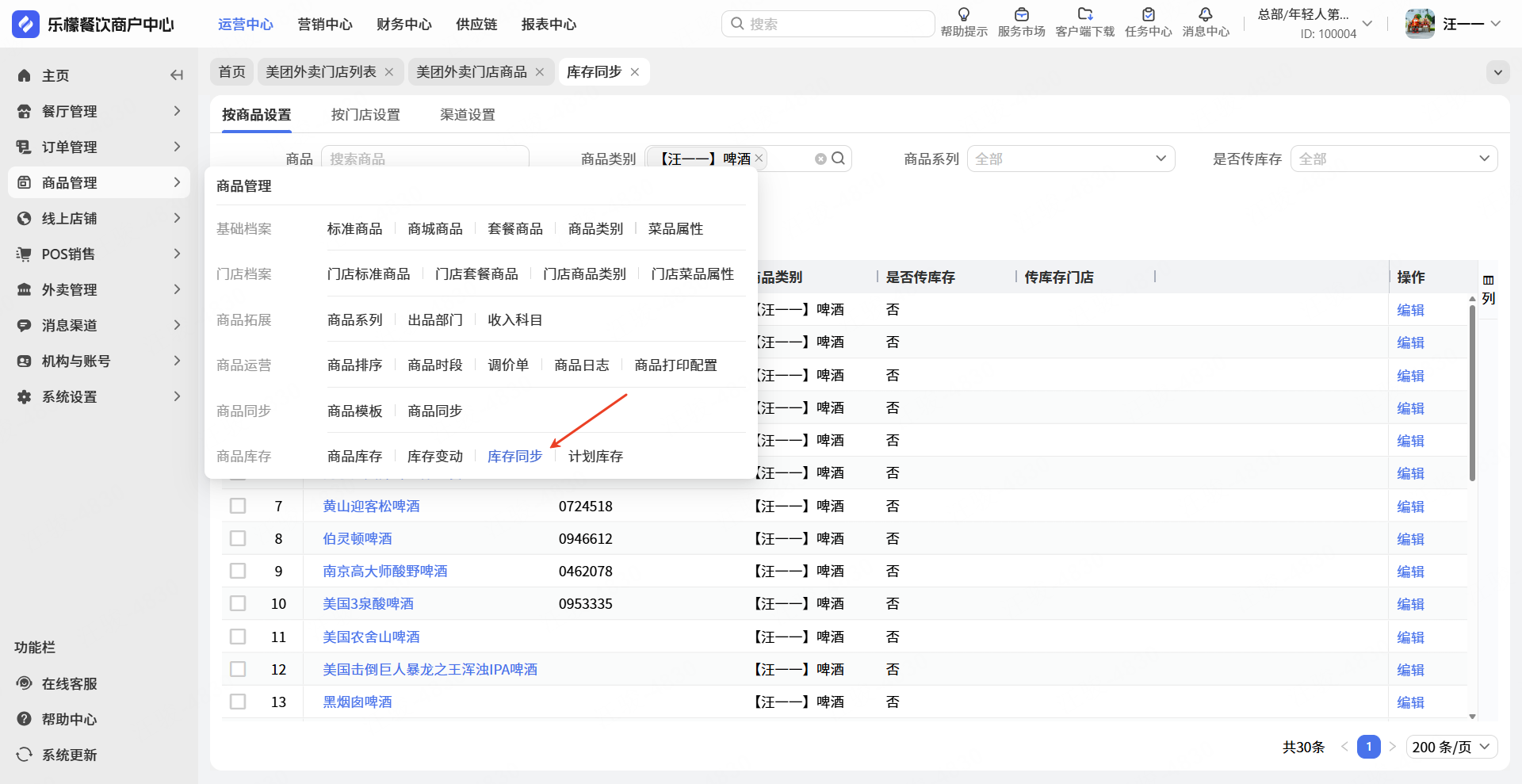Click the search magnifier in 商品类别 field
1522x784 pixels.
coord(838,159)
